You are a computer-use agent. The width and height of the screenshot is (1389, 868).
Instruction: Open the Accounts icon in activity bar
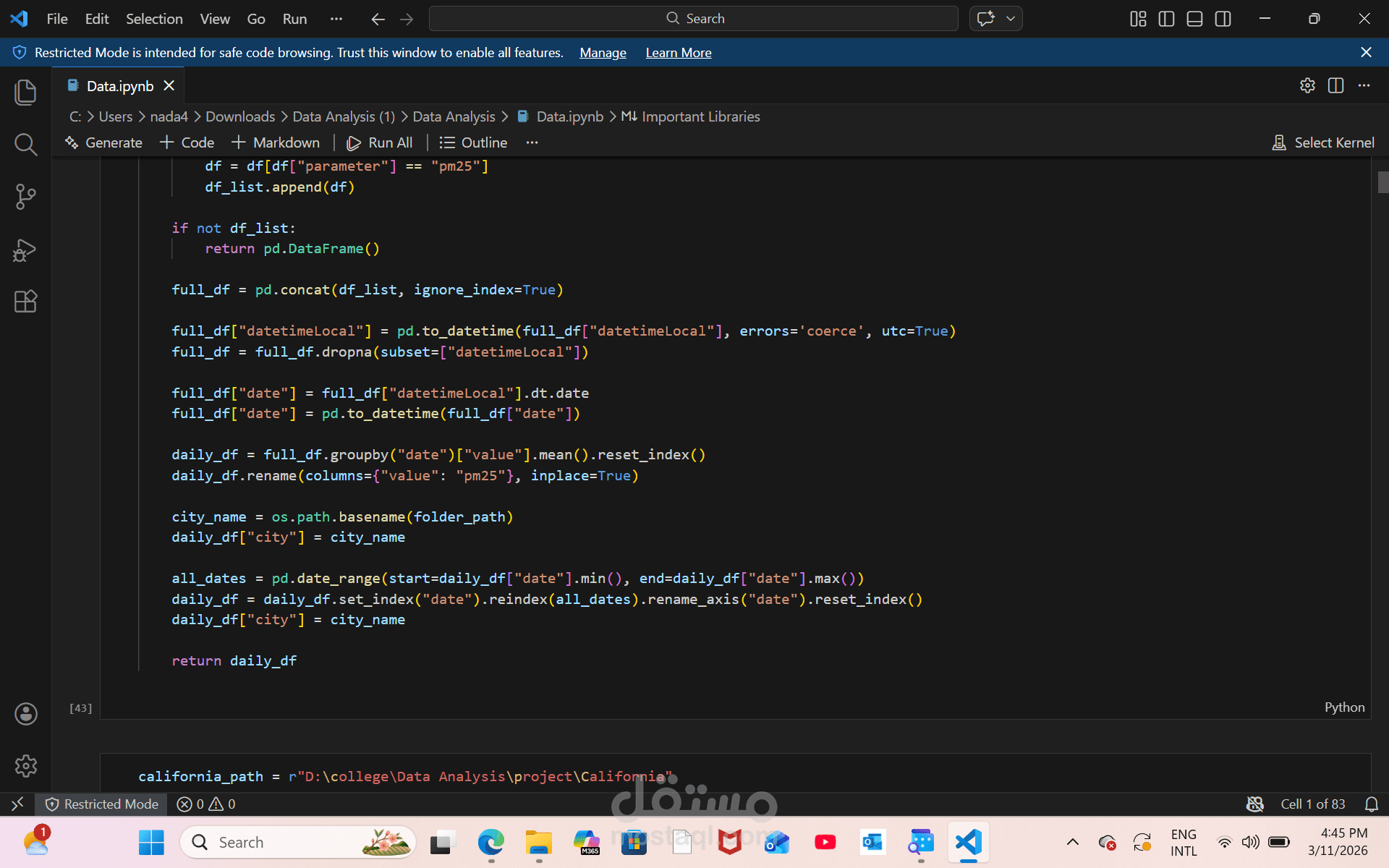pyautogui.click(x=25, y=714)
